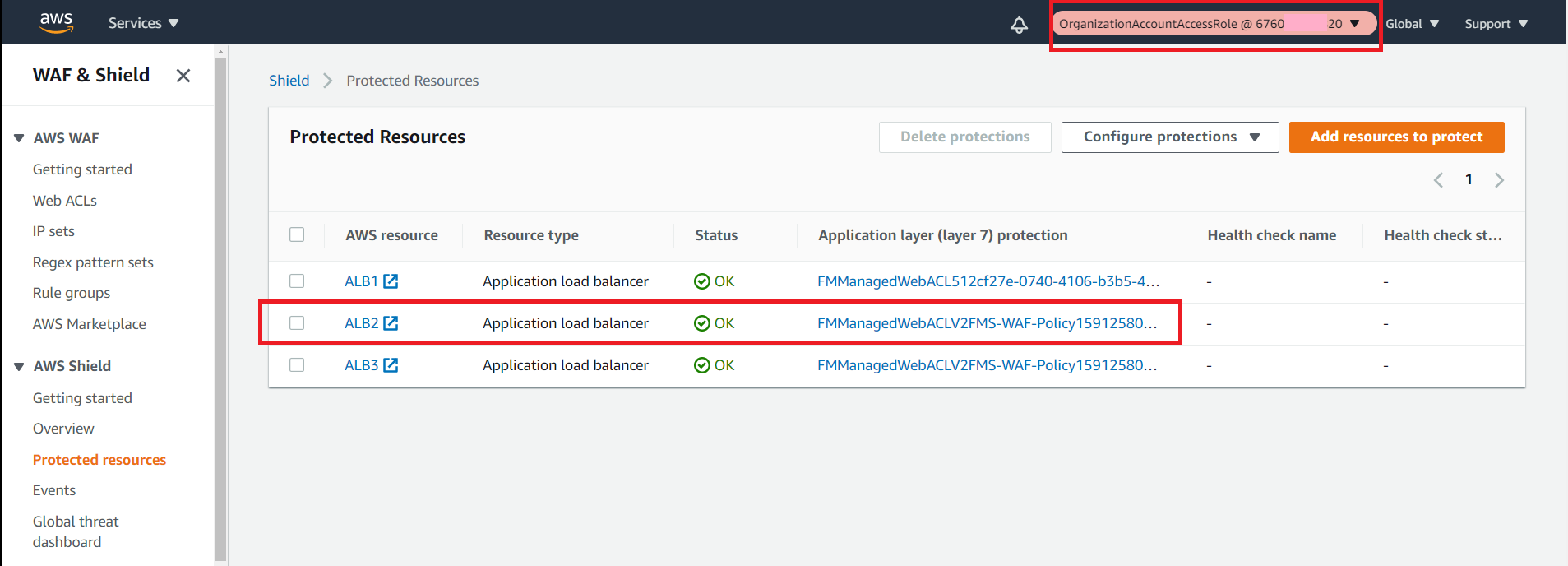Open Shield Events page

coord(54,490)
